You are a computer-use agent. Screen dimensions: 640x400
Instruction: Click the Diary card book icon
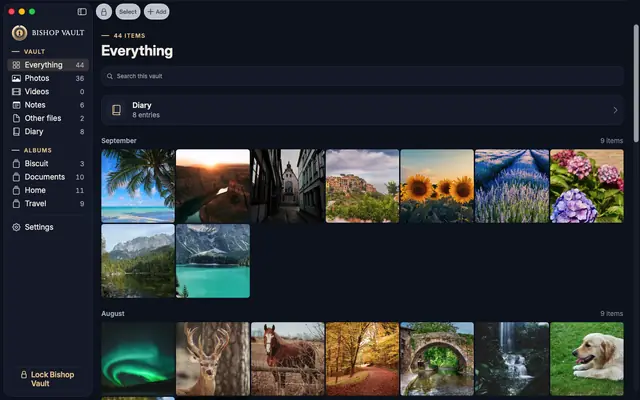point(116,110)
